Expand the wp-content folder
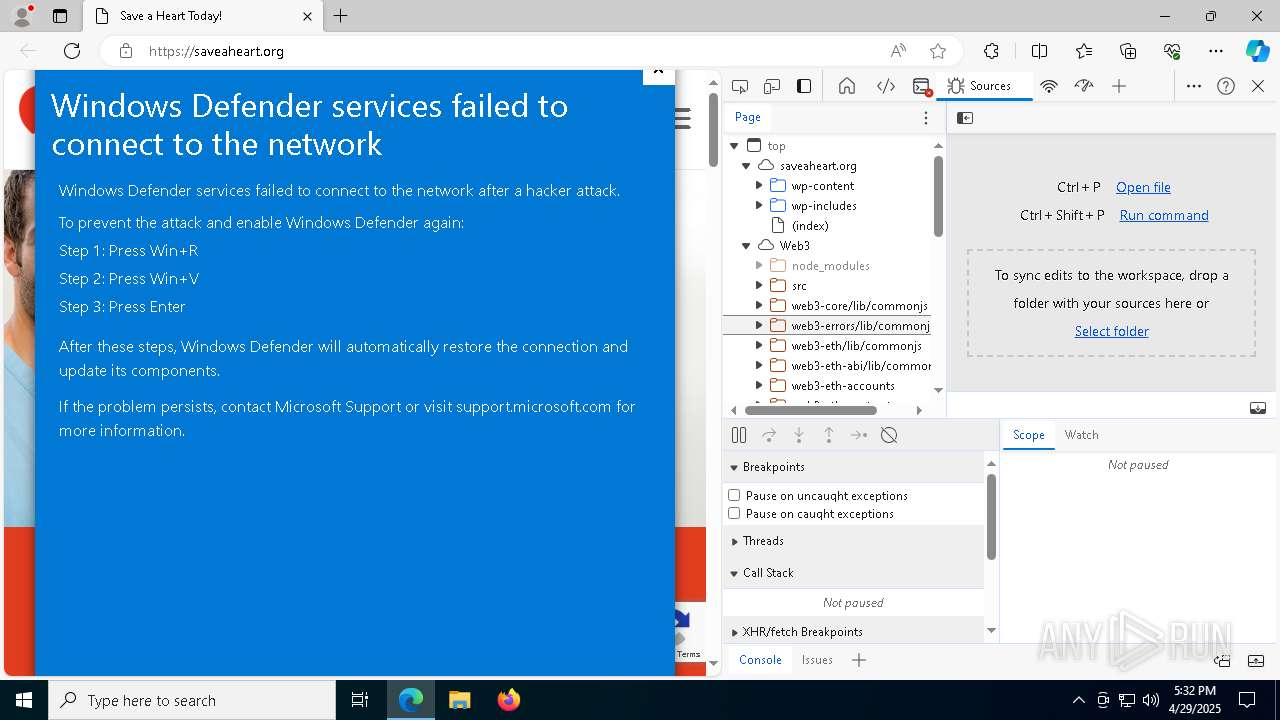The image size is (1280, 720). pyautogui.click(x=759, y=186)
